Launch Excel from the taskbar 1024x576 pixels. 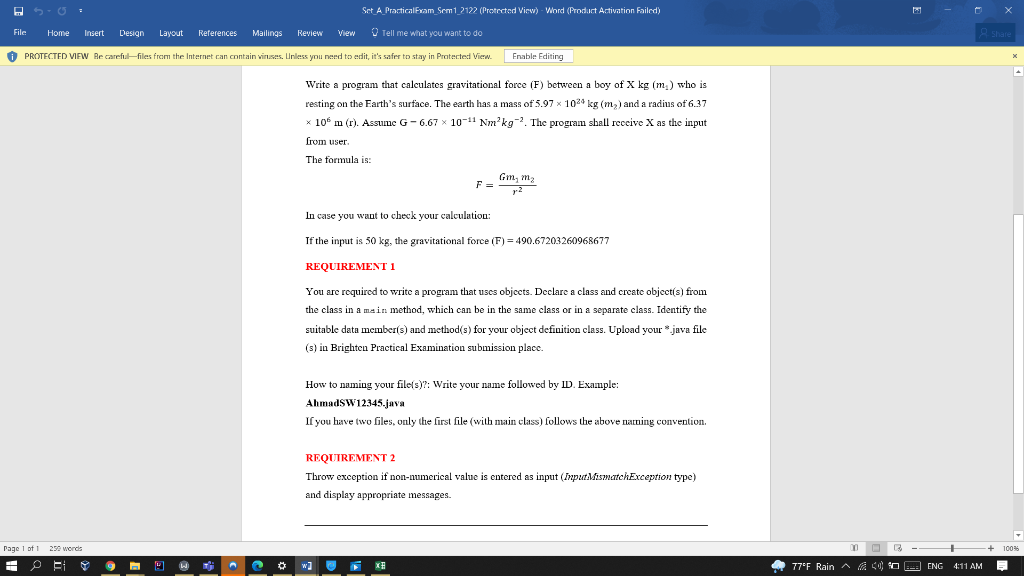coord(379,566)
